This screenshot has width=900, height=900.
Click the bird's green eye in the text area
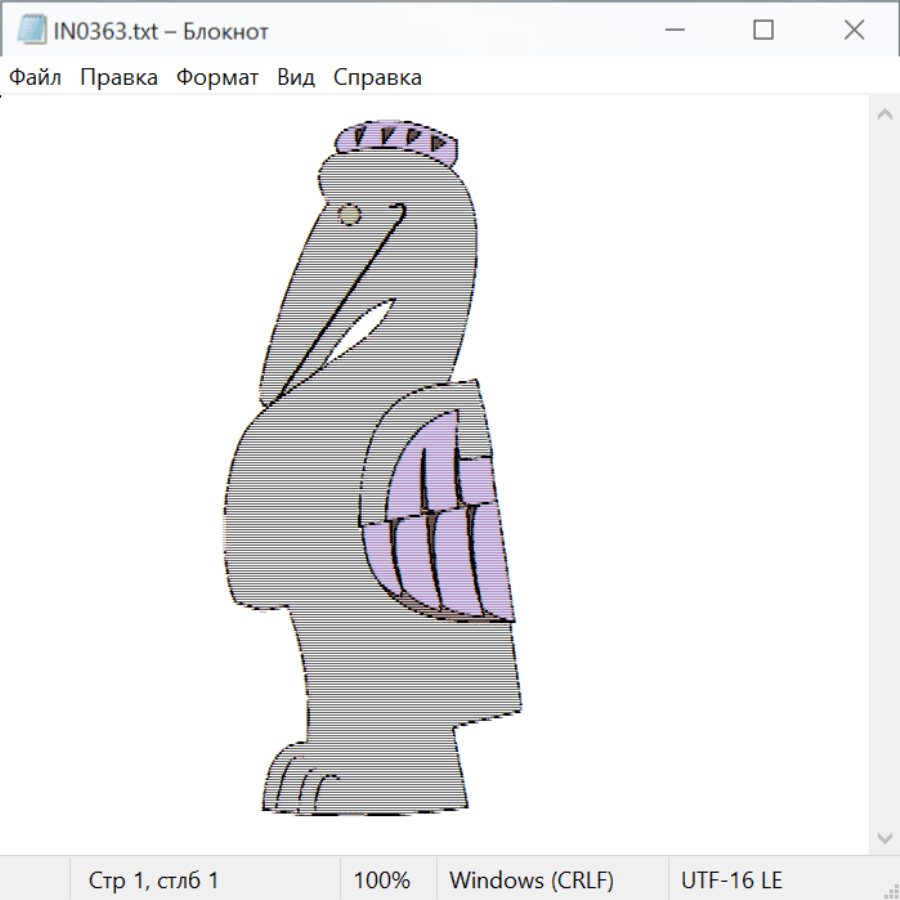349,214
